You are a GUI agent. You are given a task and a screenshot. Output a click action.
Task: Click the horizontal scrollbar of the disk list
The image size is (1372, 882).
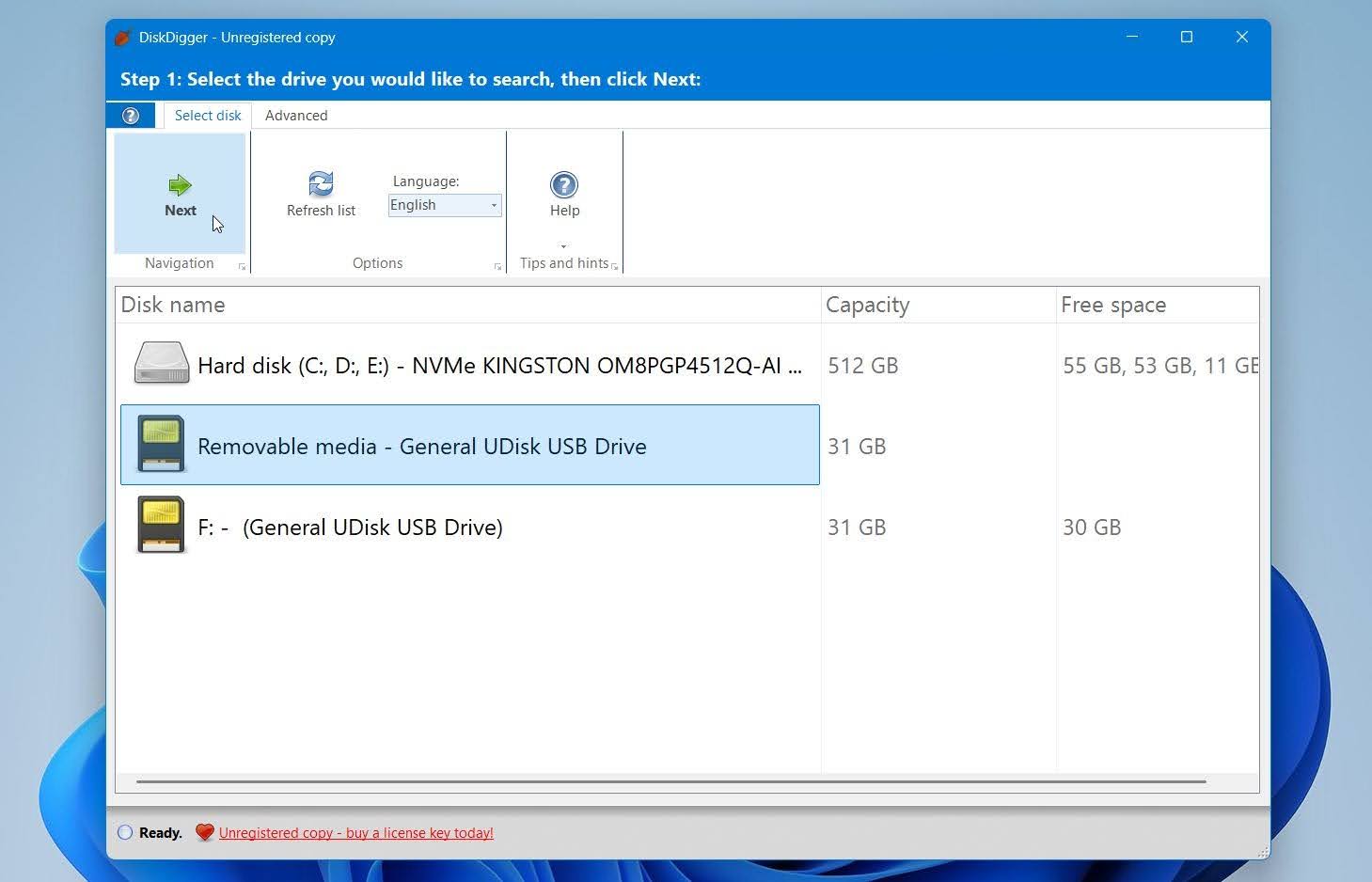pos(670,781)
